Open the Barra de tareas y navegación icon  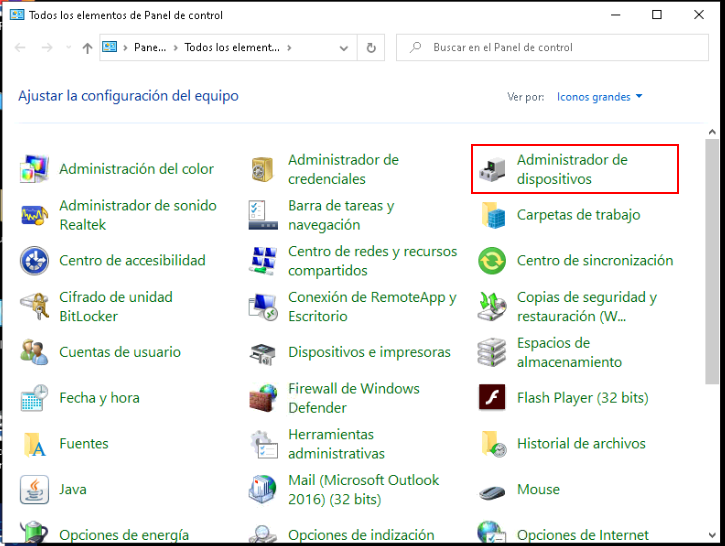263,215
